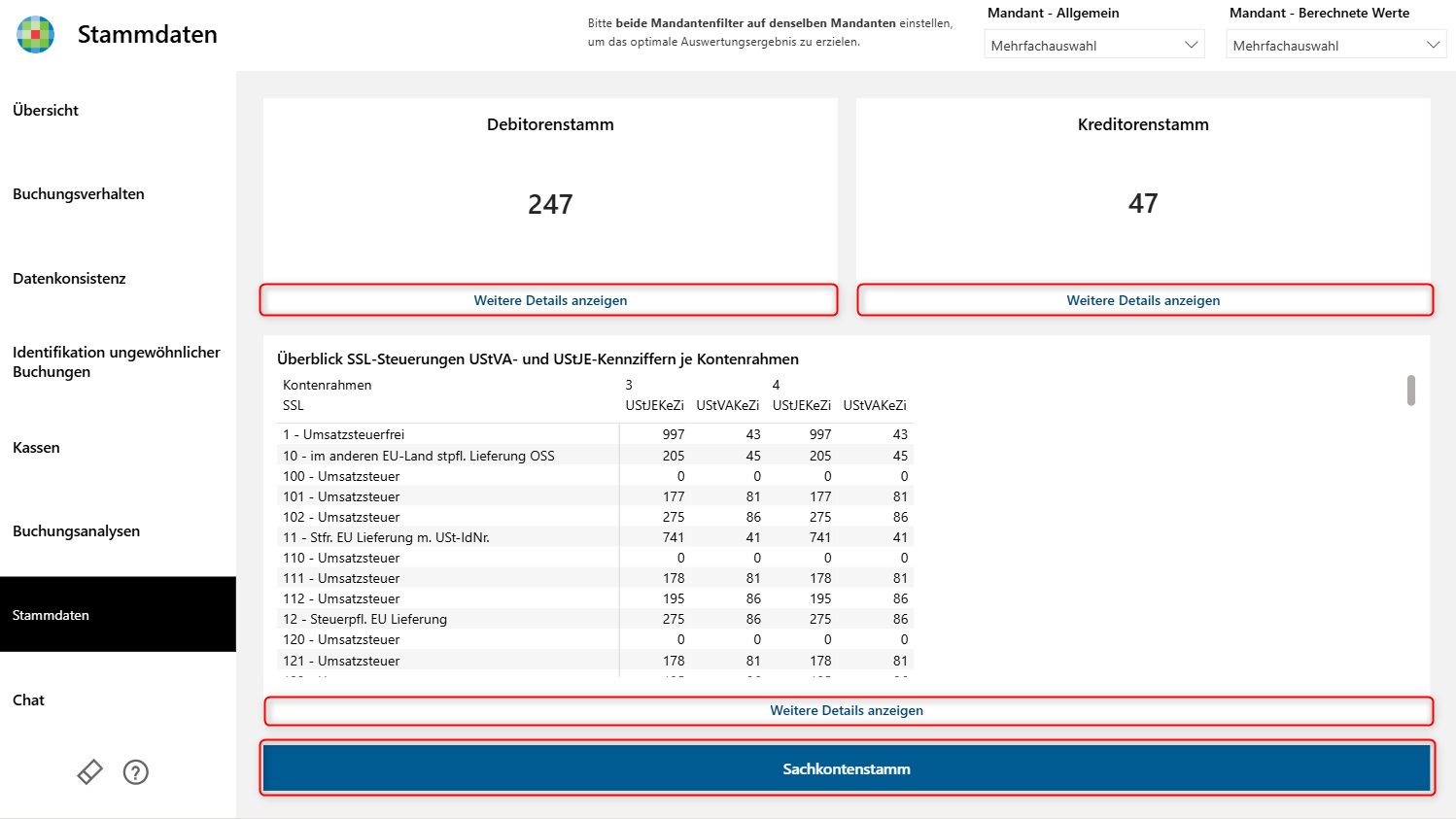Select the Stammdaten navigation item

pyautogui.click(x=118, y=615)
